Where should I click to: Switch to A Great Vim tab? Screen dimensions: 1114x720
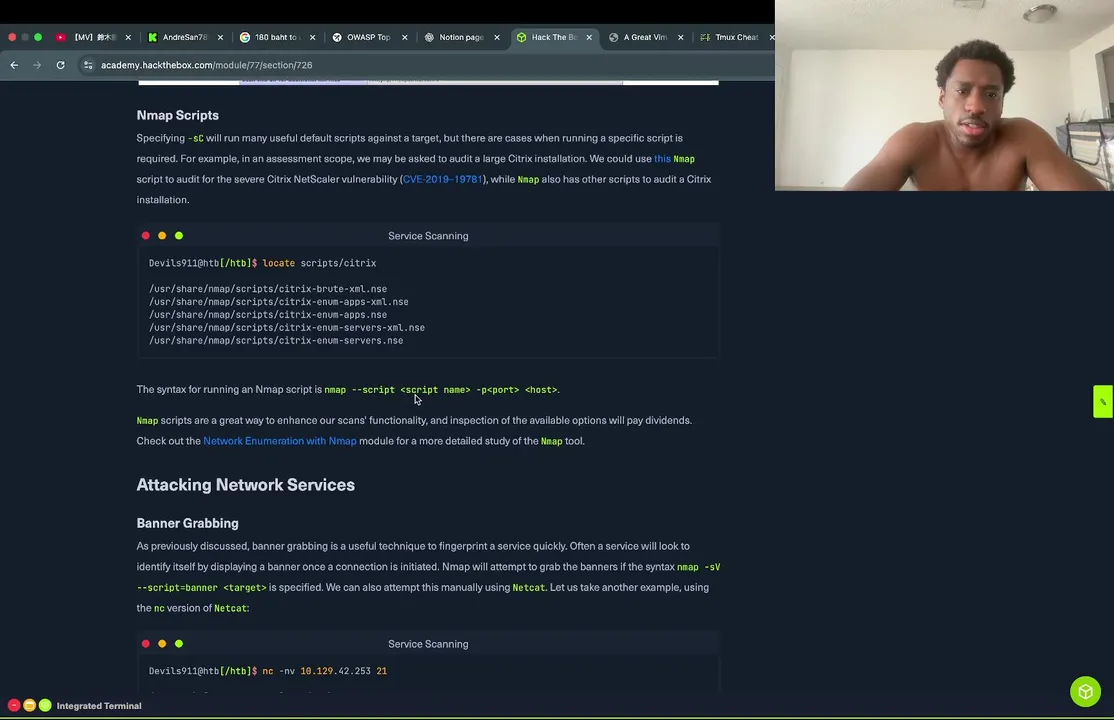(645, 37)
